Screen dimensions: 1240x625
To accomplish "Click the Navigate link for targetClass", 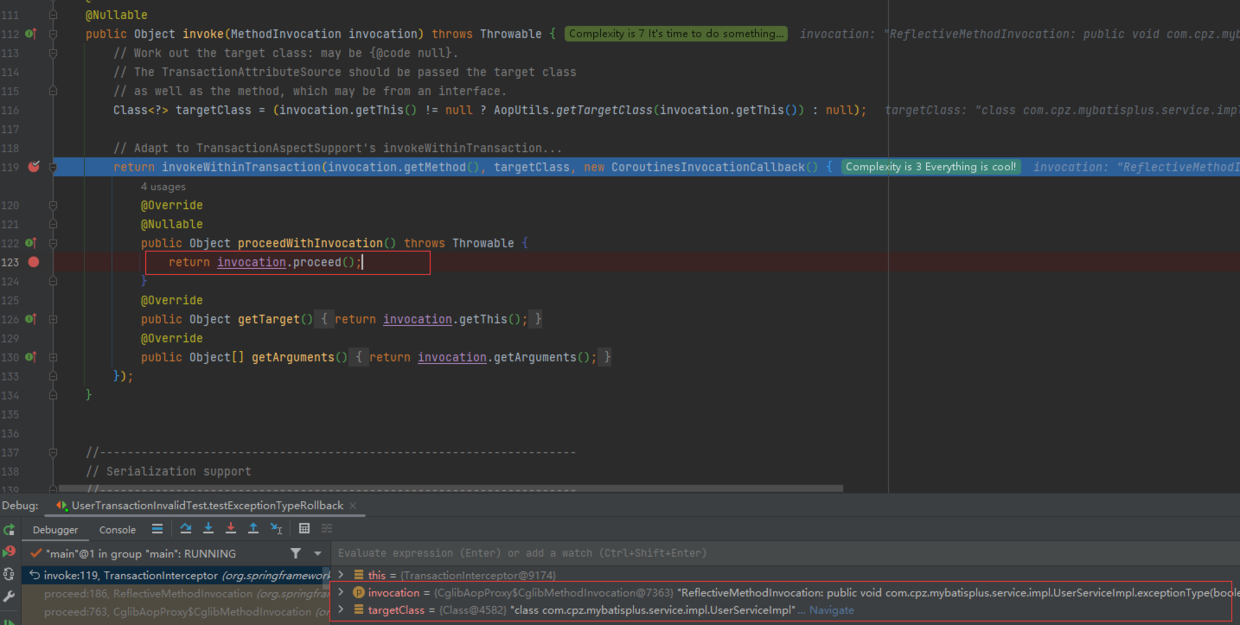I will 832,610.
